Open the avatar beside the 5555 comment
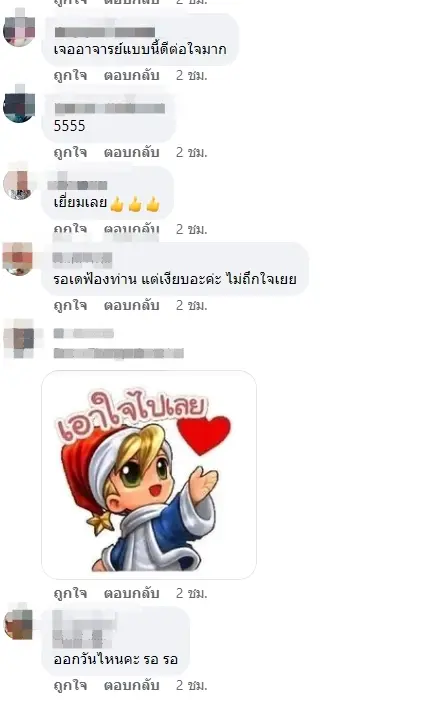 tap(19, 106)
